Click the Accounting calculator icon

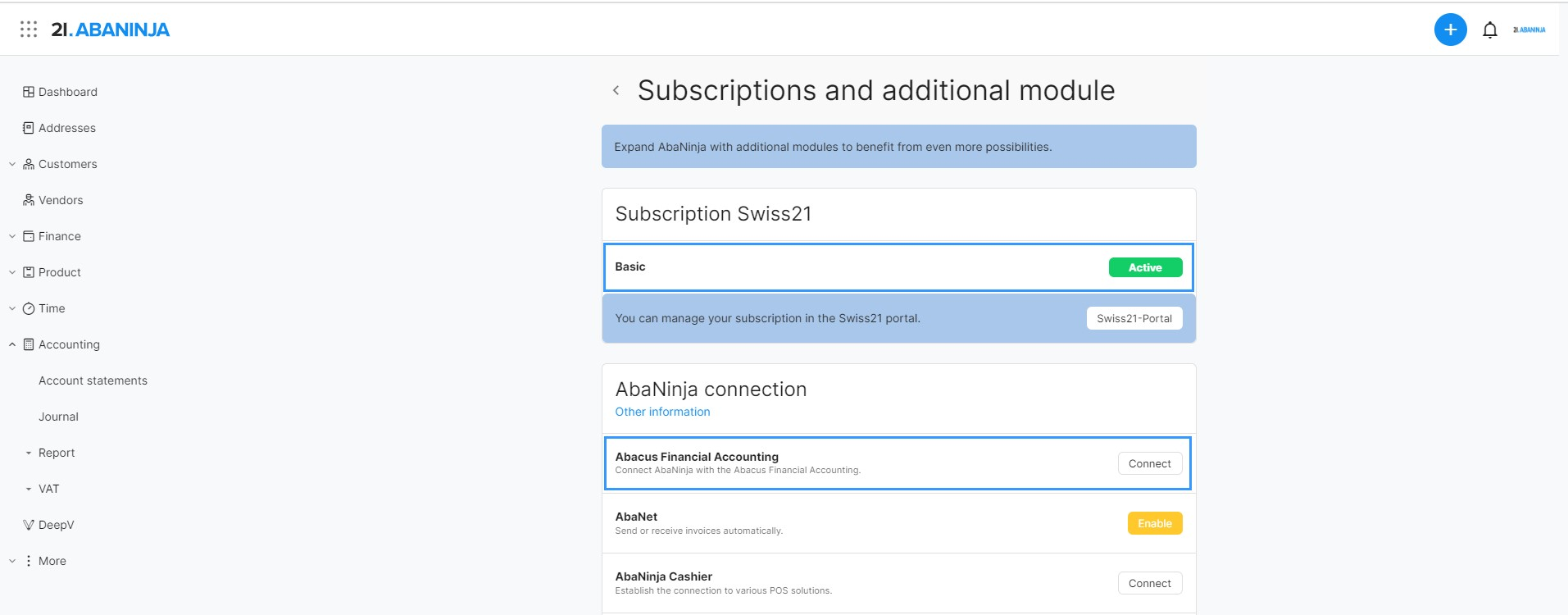(29, 344)
